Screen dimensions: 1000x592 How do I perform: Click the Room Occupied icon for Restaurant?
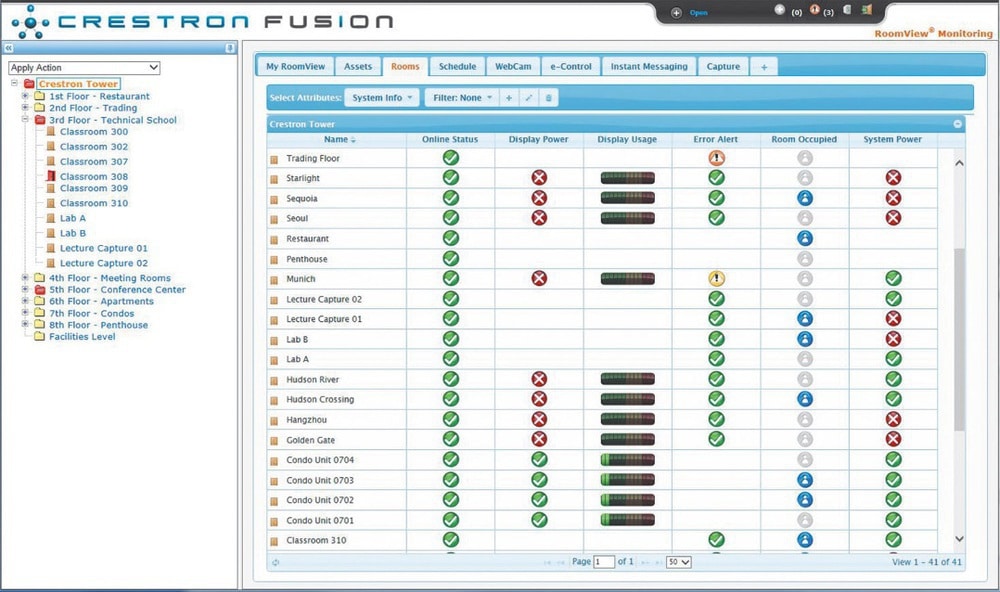point(805,239)
